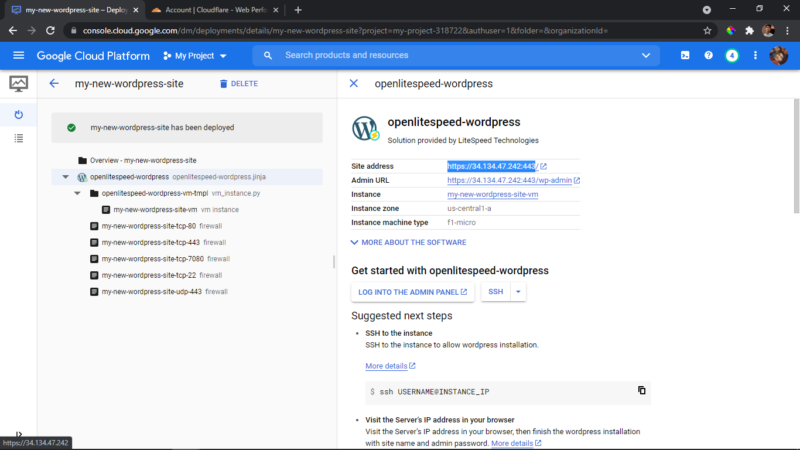Expand More About The Software section
The image size is (800, 450).
408,242
